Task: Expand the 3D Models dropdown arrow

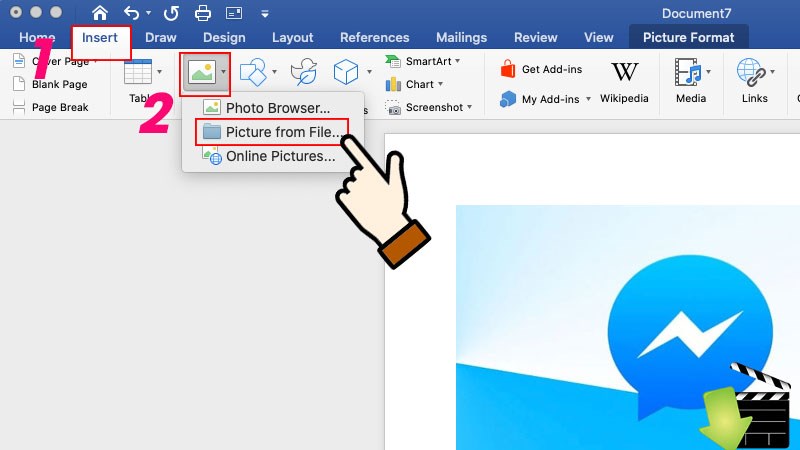Action: pyautogui.click(x=369, y=72)
